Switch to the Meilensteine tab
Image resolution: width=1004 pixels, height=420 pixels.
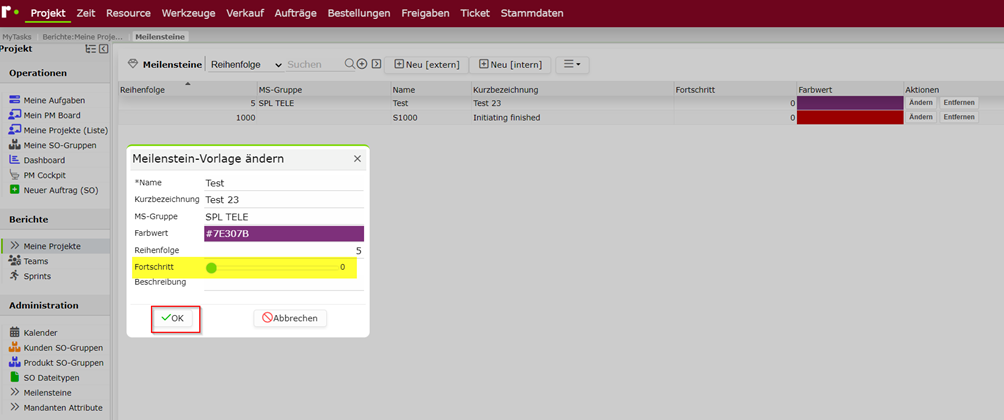pos(160,36)
